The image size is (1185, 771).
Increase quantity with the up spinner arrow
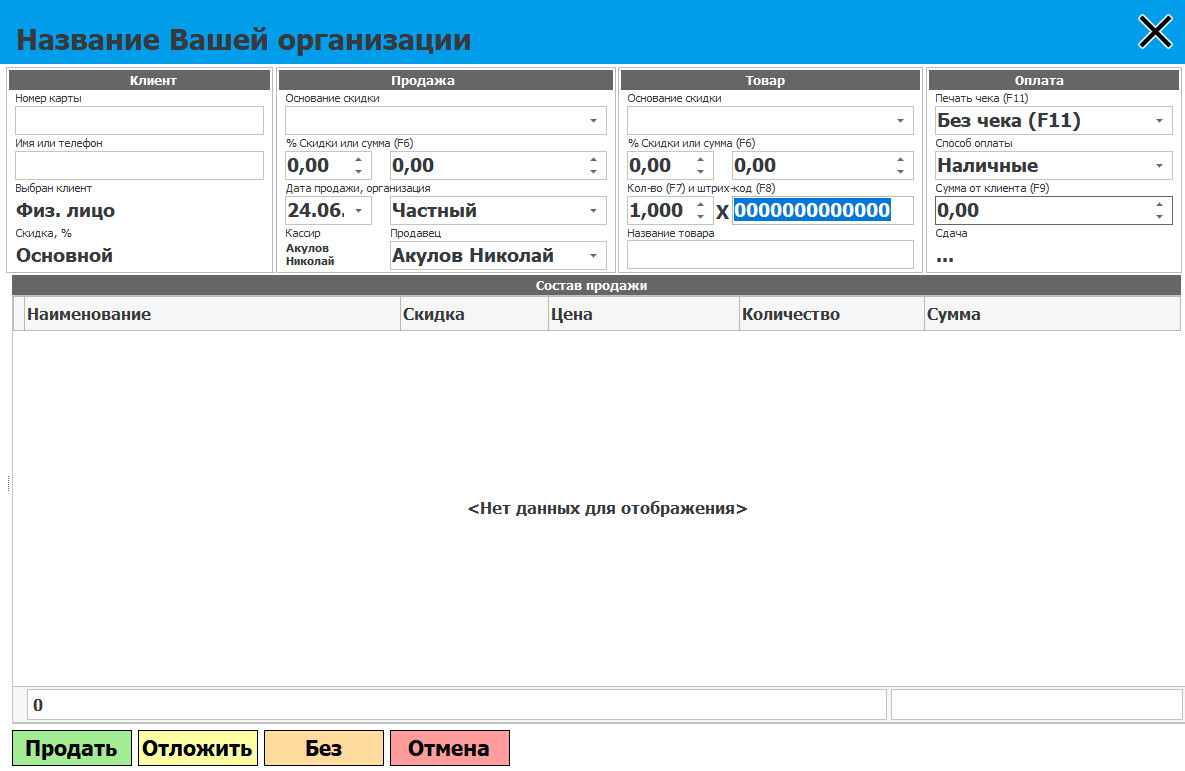(700, 204)
